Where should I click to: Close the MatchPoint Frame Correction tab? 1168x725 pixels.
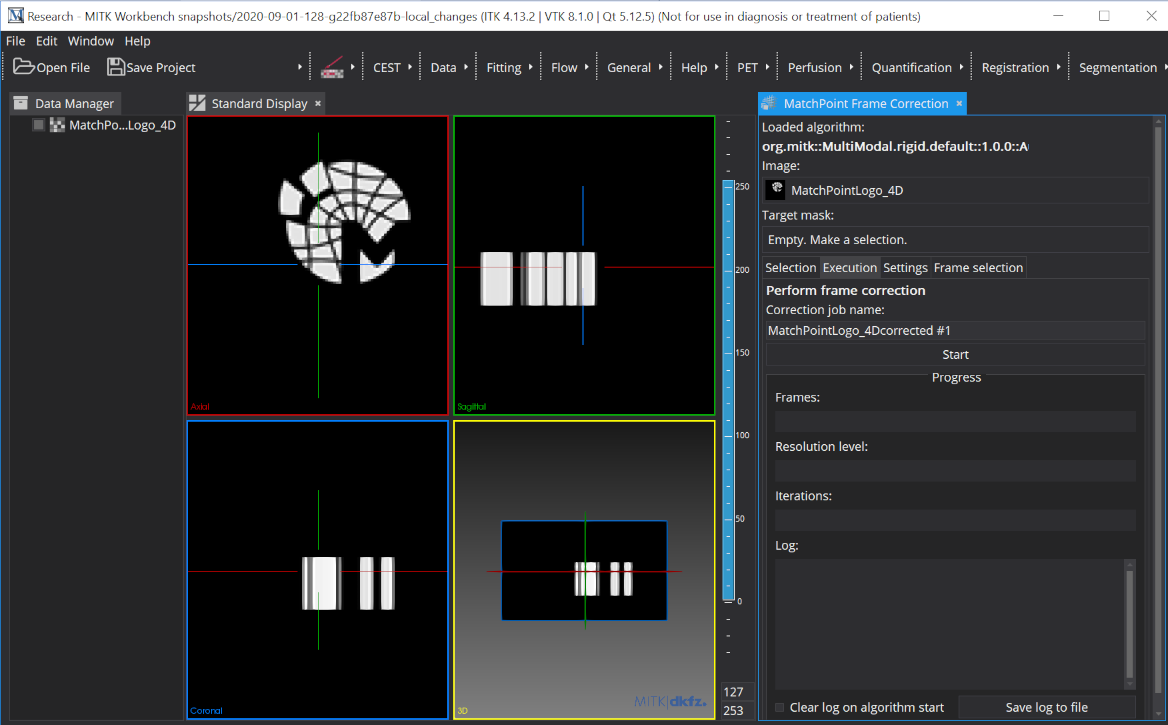pos(959,104)
